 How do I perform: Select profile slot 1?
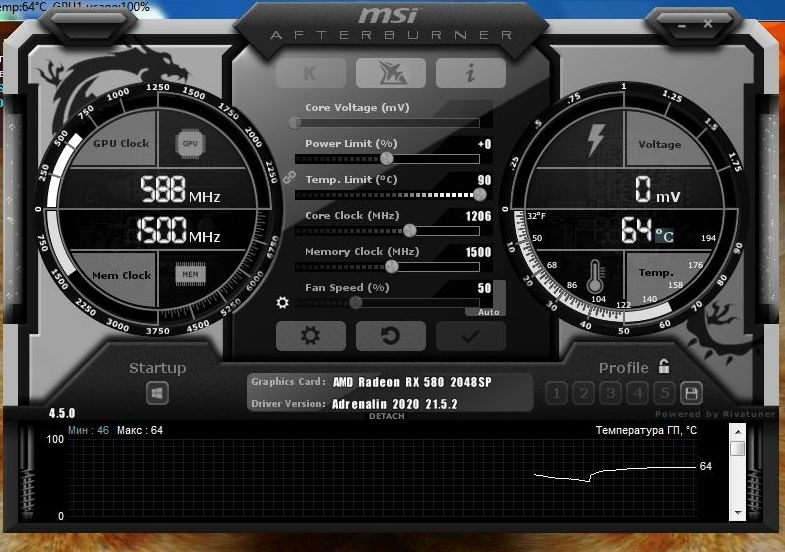point(556,393)
